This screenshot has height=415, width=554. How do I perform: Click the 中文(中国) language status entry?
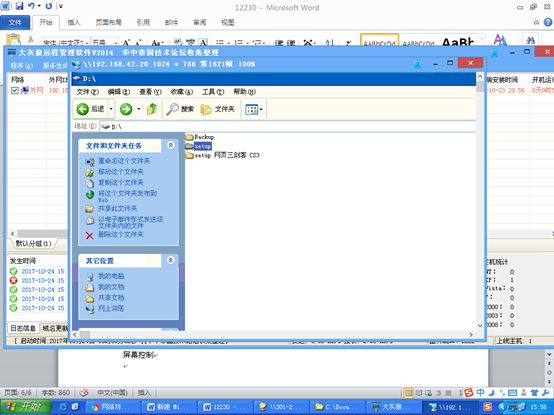(x=112, y=392)
